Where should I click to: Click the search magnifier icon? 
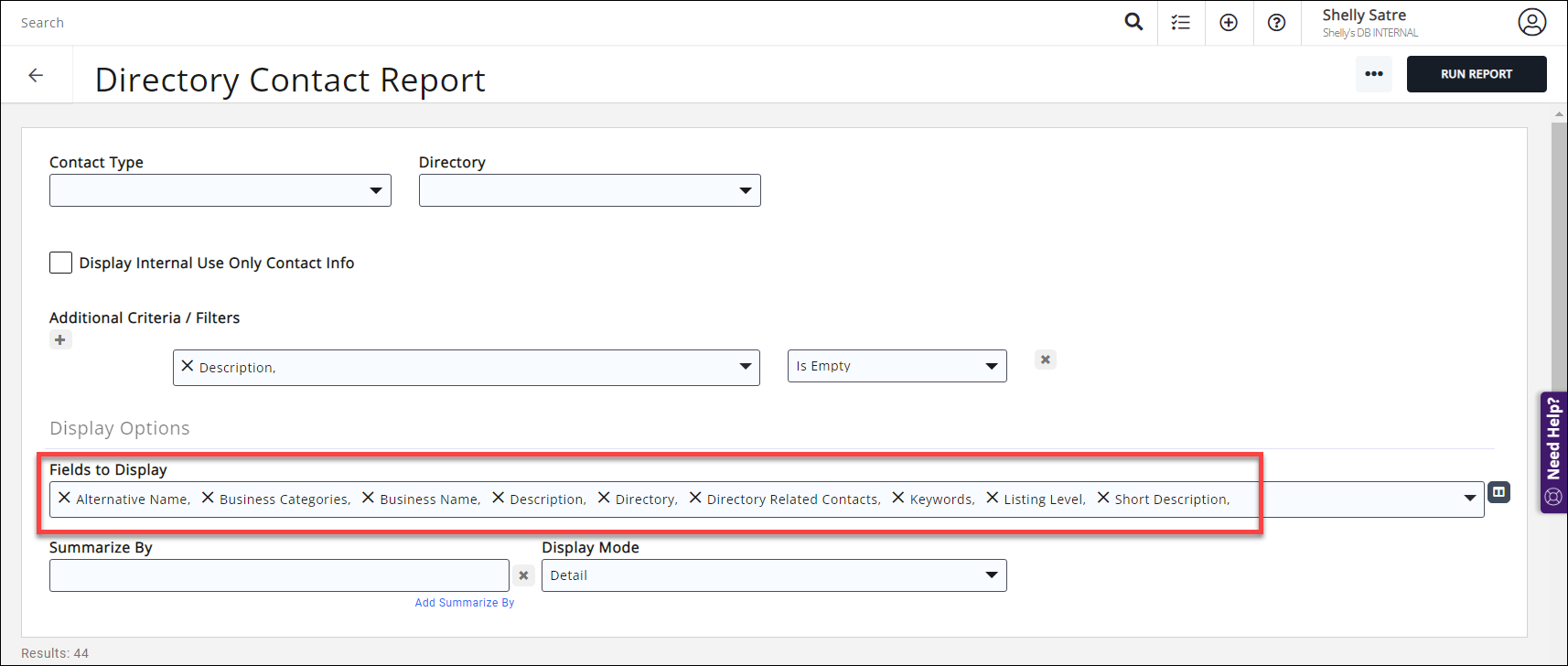[x=1133, y=22]
